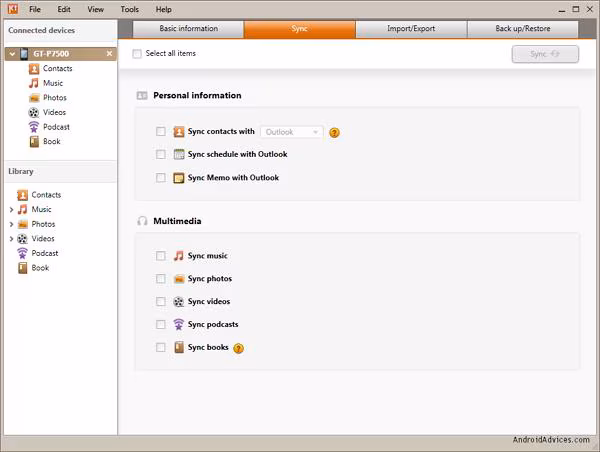This screenshot has height=452, width=600.
Task: Click the Contacts icon under GT-P7500
Action: pyautogui.click(x=34, y=69)
